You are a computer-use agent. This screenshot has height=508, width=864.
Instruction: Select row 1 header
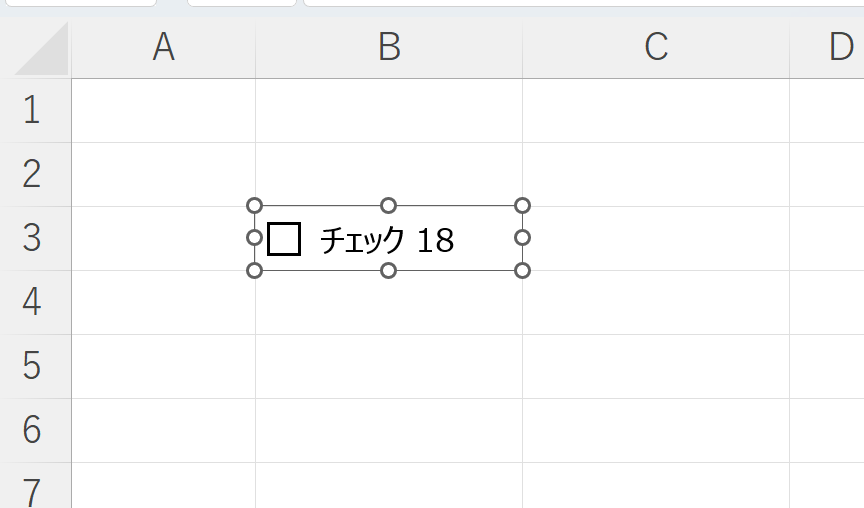(32, 110)
